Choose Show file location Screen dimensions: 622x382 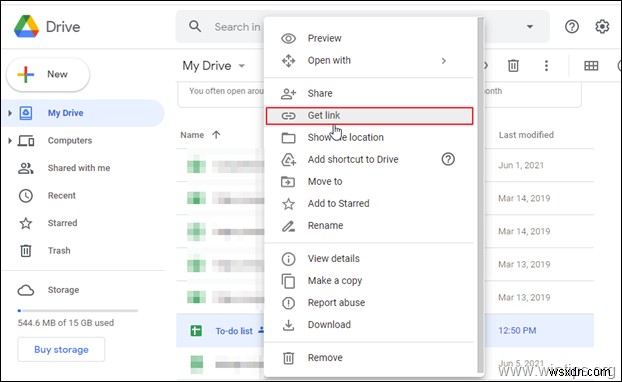pos(369,137)
